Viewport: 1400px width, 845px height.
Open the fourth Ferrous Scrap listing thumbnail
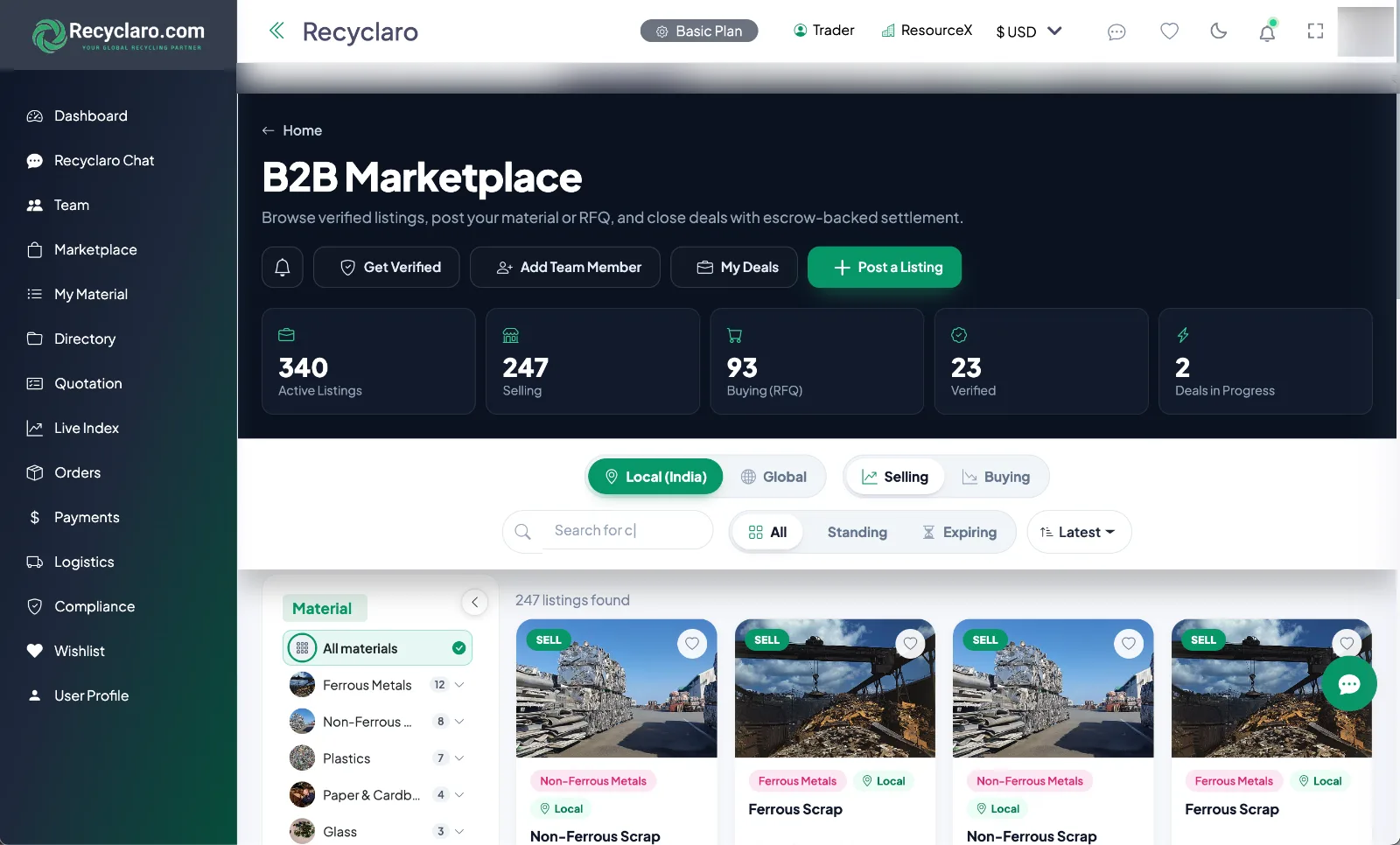click(x=1271, y=688)
